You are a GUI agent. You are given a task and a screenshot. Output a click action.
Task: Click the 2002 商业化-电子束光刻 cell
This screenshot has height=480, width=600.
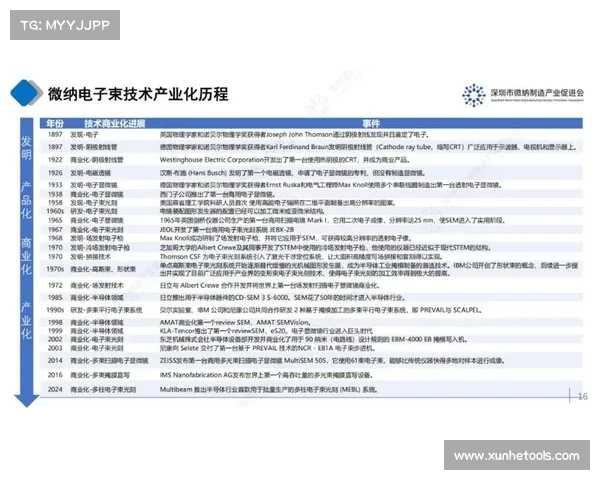[96, 340]
